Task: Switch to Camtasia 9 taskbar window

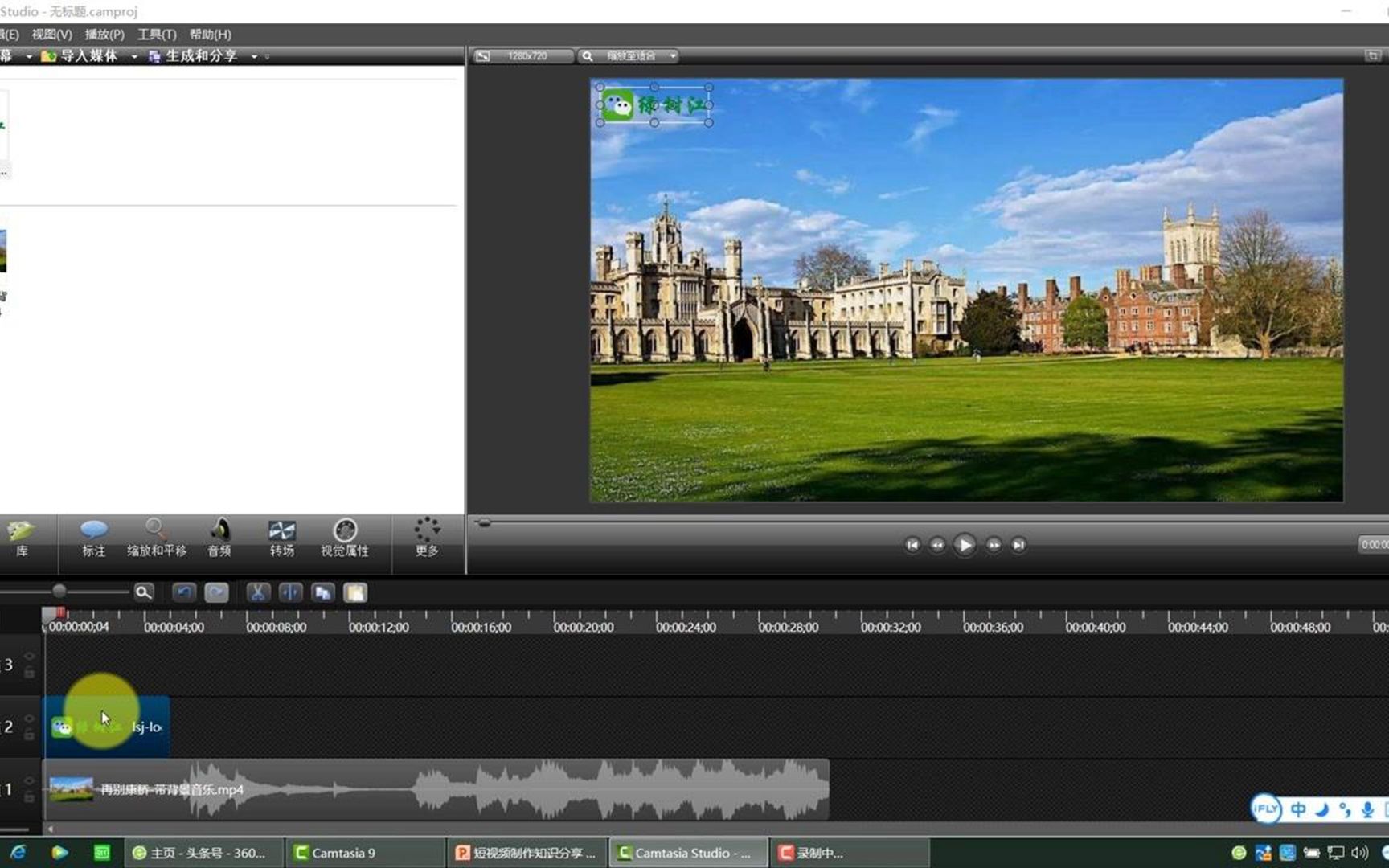Action: pos(365,853)
